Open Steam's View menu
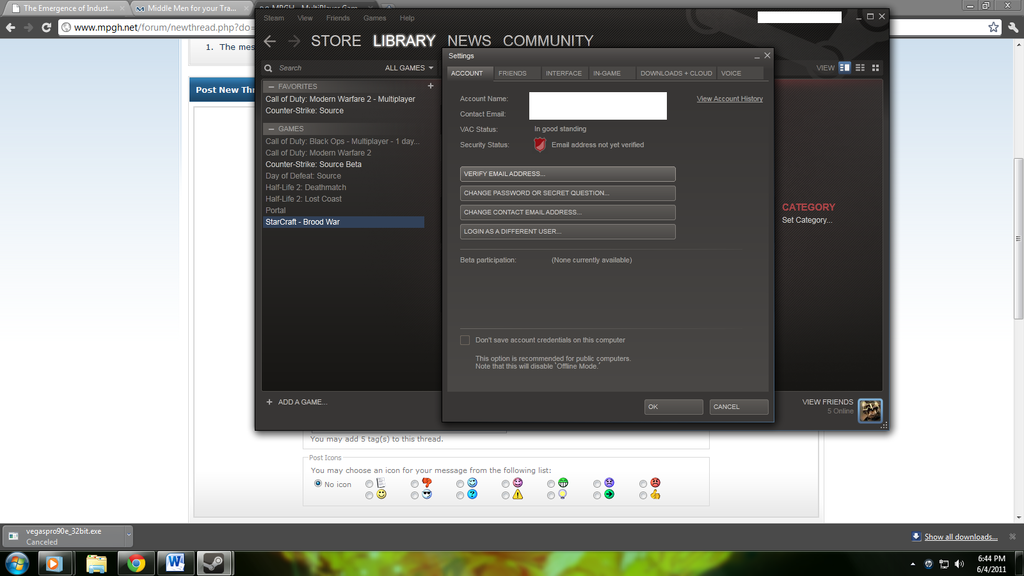The height and width of the screenshot is (576, 1024). pyautogui.click(x=304, y=17)
